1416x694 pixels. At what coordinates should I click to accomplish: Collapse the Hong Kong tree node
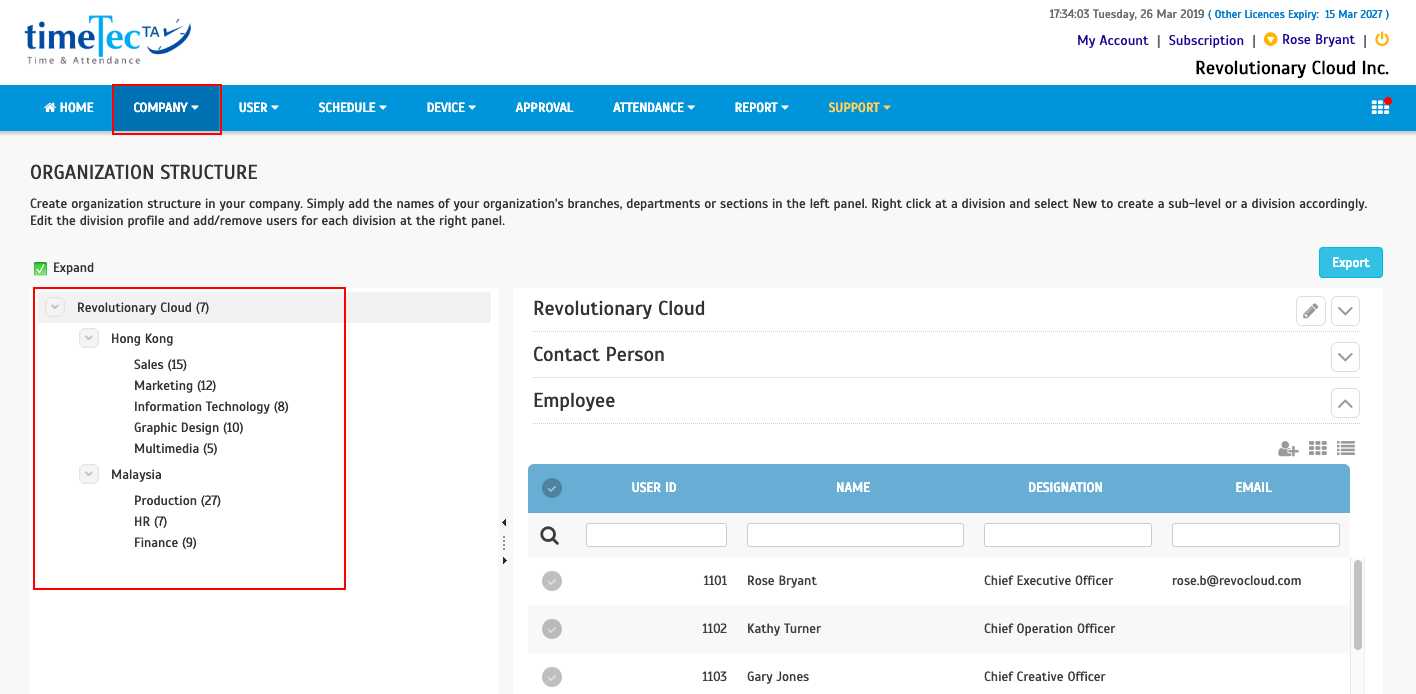pyautogui.click(x=89, y=338)
